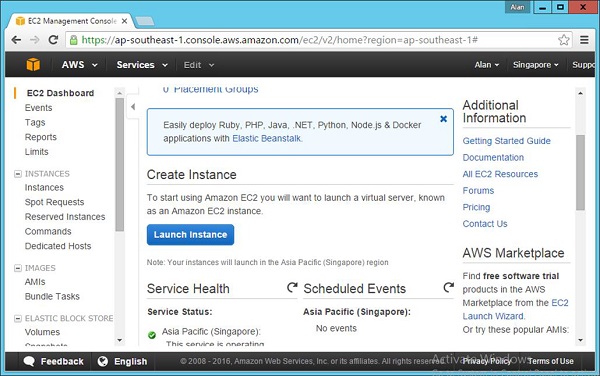Screen dimensions: 600x376
Task: Collapse the ELASTIC BLOCK STORE section
Action: (18, 319)
